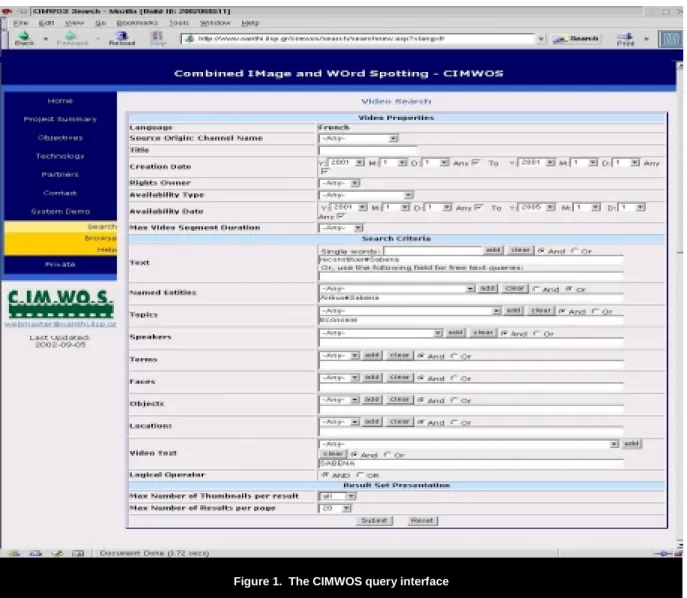The width and height of the screenshot is (687, 598).
Task: Open Max Number of Thumbnails per result dropdown
Action: [337, 496]
